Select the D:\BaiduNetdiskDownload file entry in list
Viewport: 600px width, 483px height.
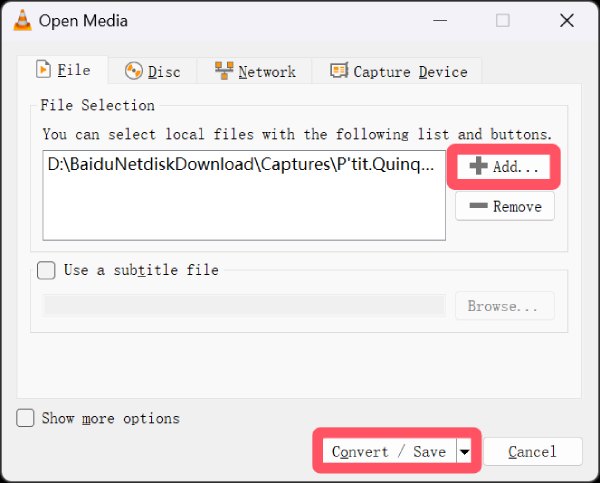coord(242,166)
